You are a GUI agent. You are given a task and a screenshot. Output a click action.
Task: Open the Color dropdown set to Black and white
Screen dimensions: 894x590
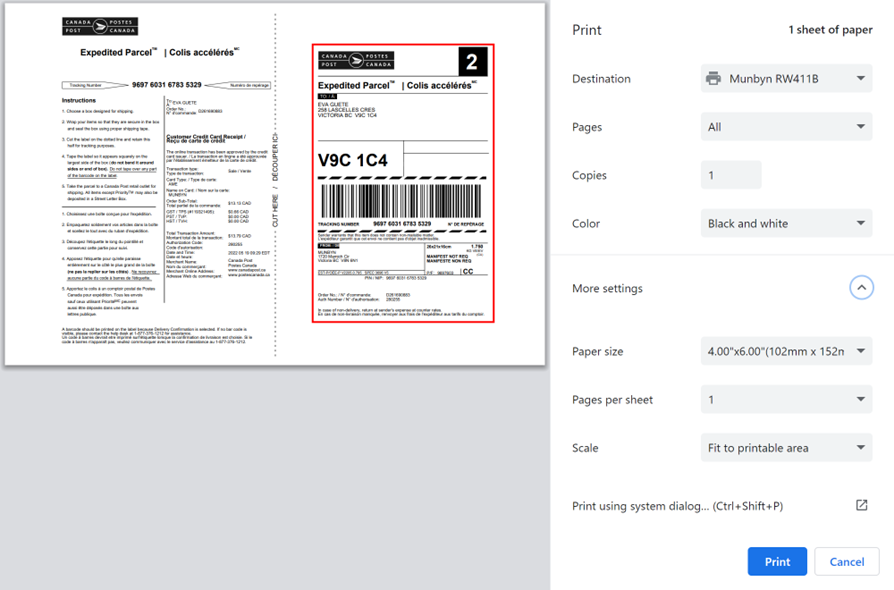pyautogui.click(x=786, y=223)
